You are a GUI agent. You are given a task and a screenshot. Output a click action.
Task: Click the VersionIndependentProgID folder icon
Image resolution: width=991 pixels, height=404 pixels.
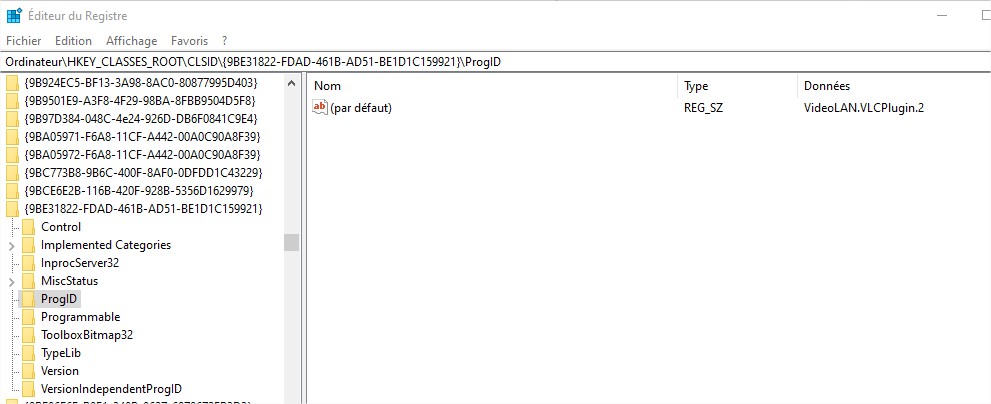coord(28,389)
